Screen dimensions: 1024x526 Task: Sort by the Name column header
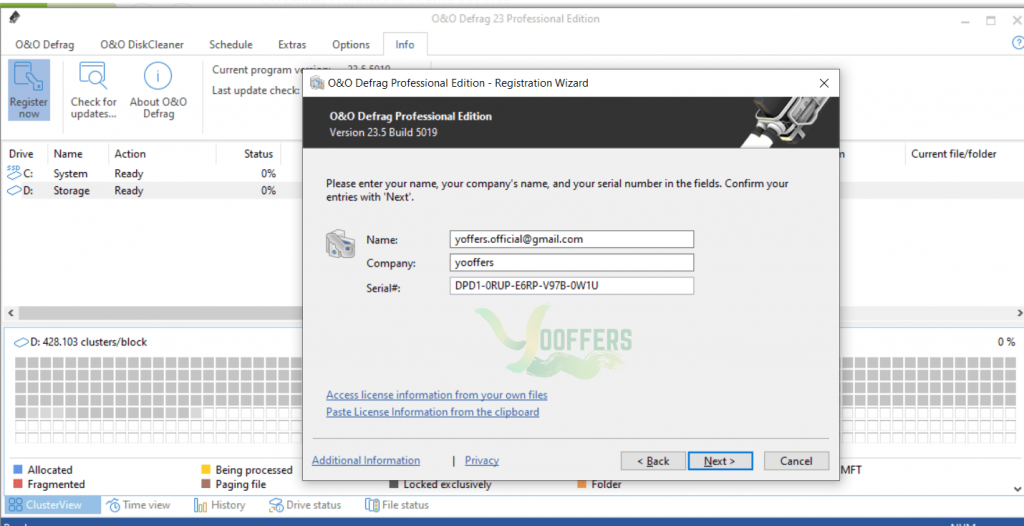[66, 154]
